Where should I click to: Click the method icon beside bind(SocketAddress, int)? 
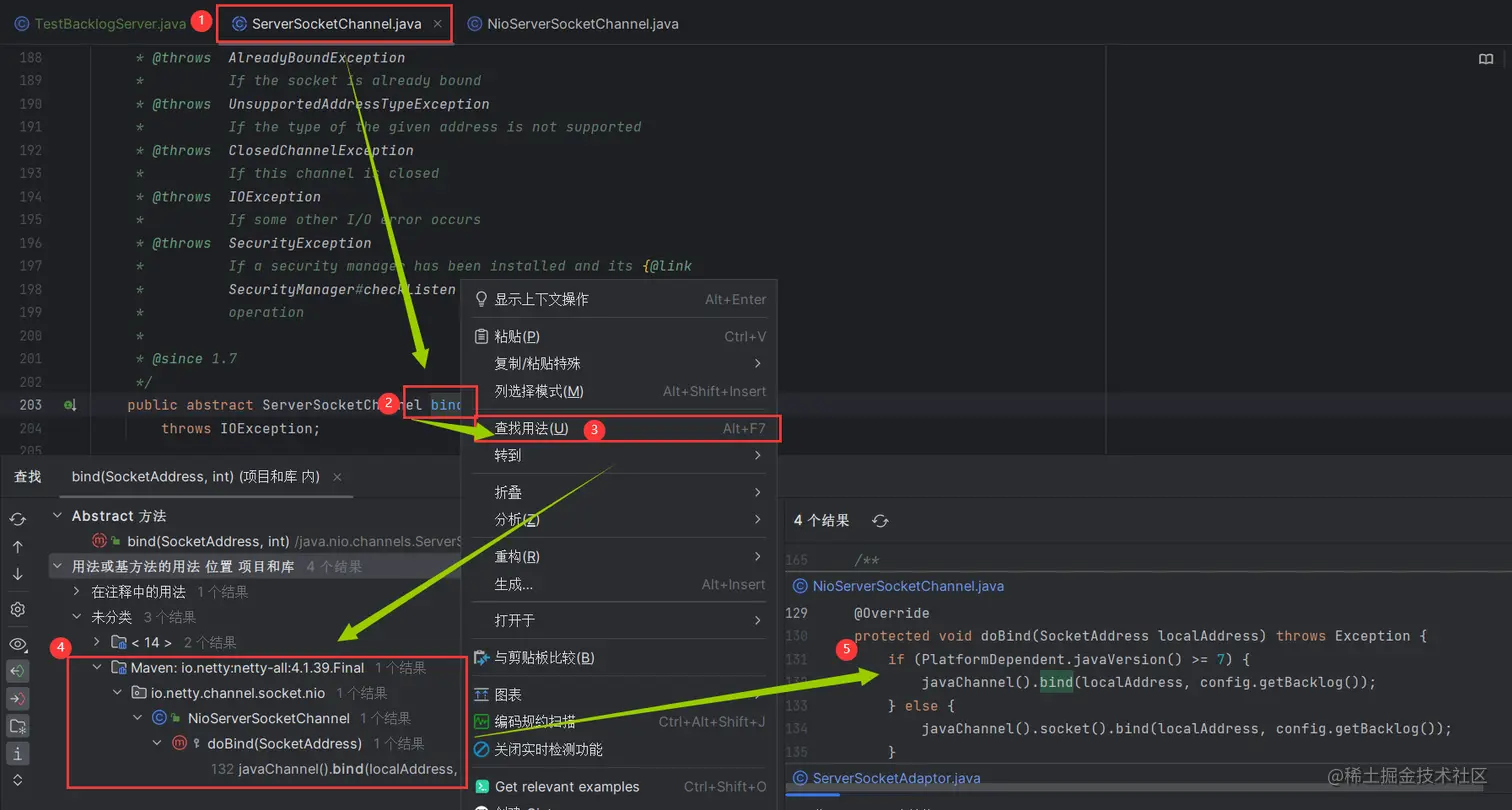pyautogui.click(x=100, y=541)
